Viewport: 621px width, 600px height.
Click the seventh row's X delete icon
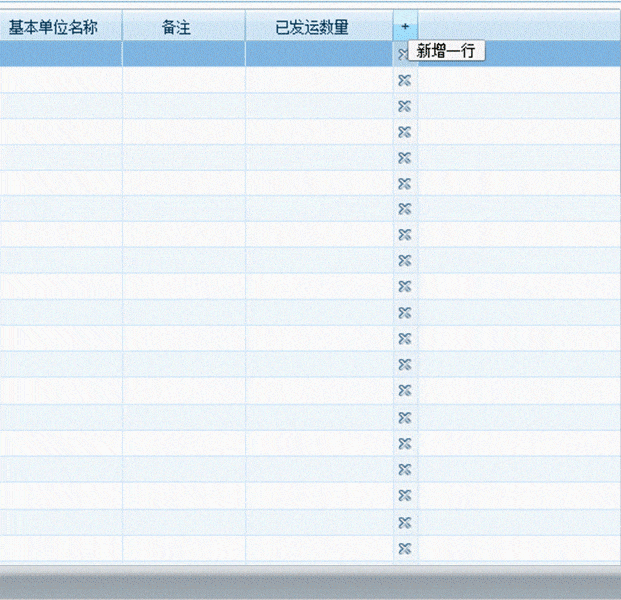404,209
